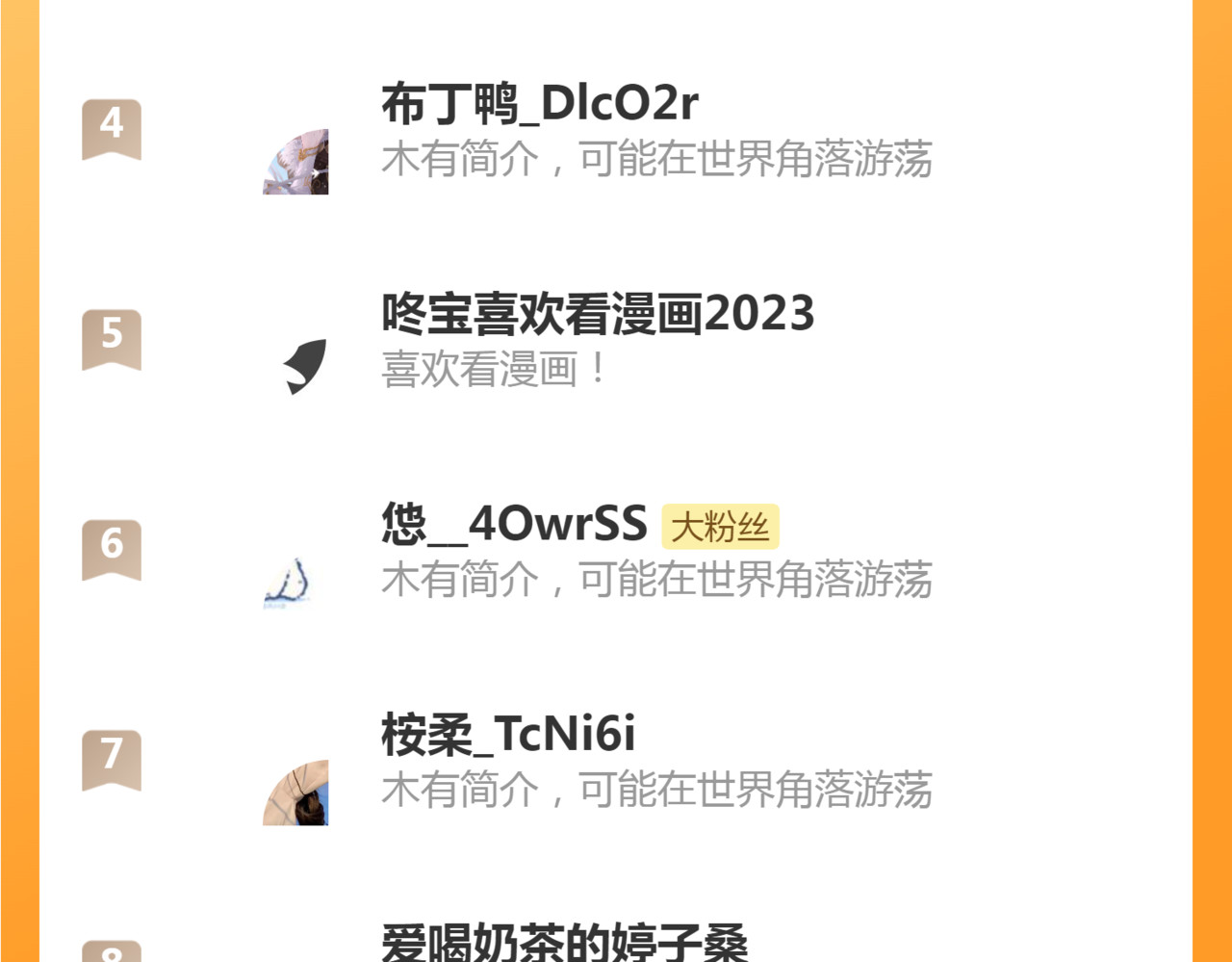Open avatar of 您__4OwrSS
The image size is (1232, 962).
295,583
